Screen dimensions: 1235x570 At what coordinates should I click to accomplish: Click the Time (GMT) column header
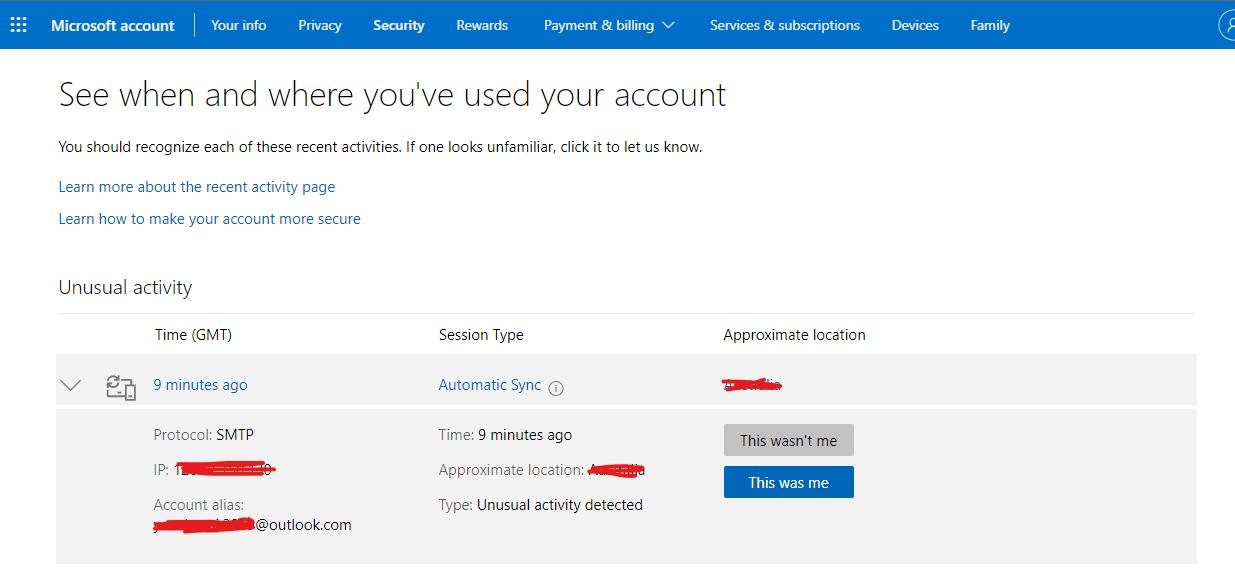[193, 335]
